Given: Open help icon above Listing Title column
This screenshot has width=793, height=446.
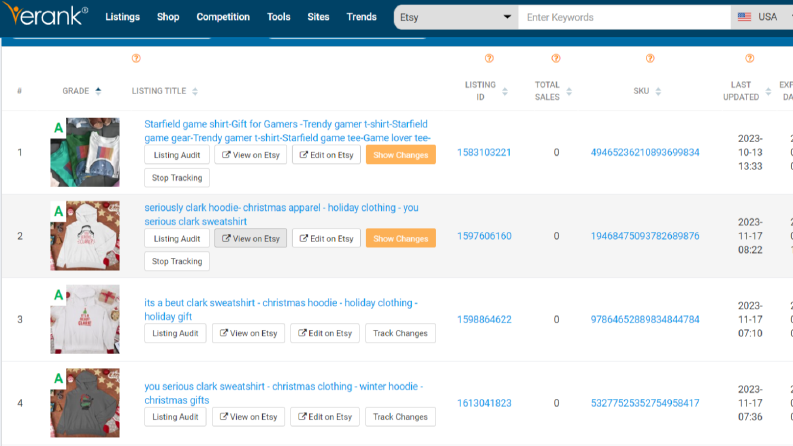Looking at the screenshot, I should [x=136, y=59].
